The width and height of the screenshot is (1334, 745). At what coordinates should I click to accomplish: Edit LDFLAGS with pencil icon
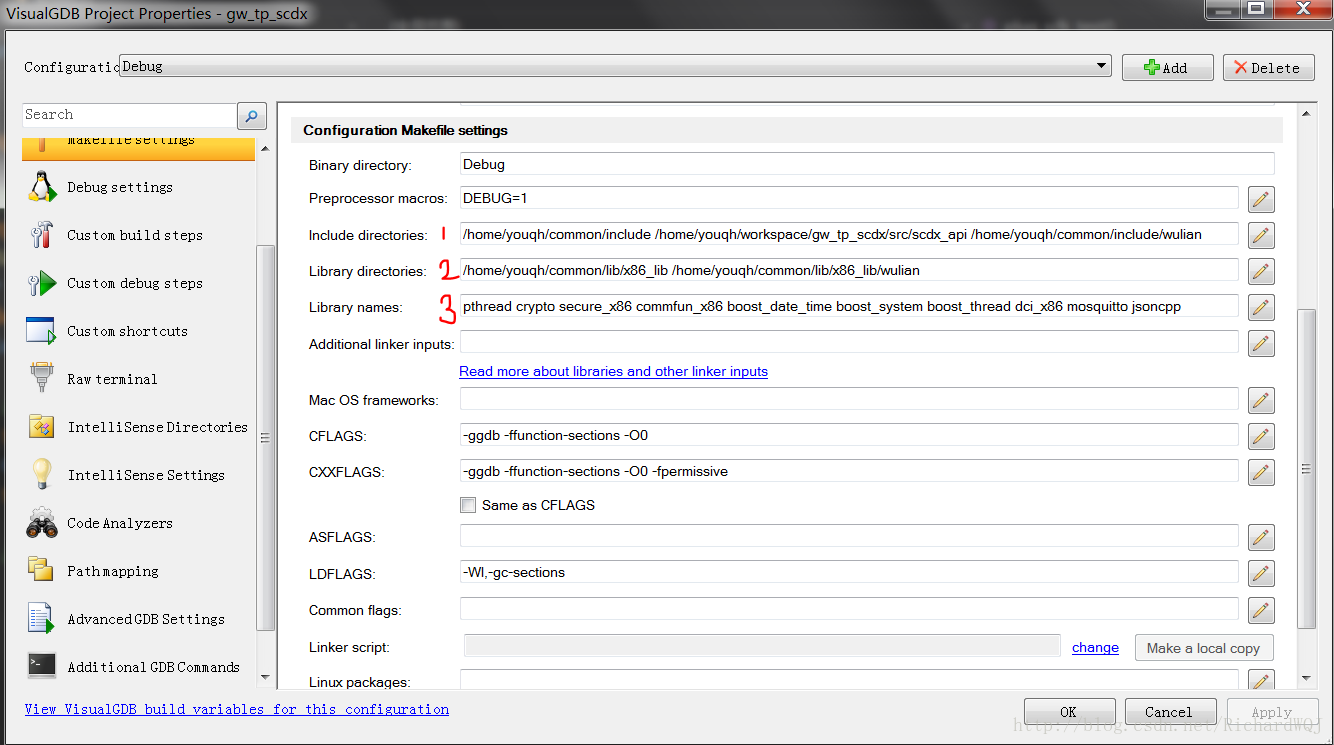[1261, 574]
